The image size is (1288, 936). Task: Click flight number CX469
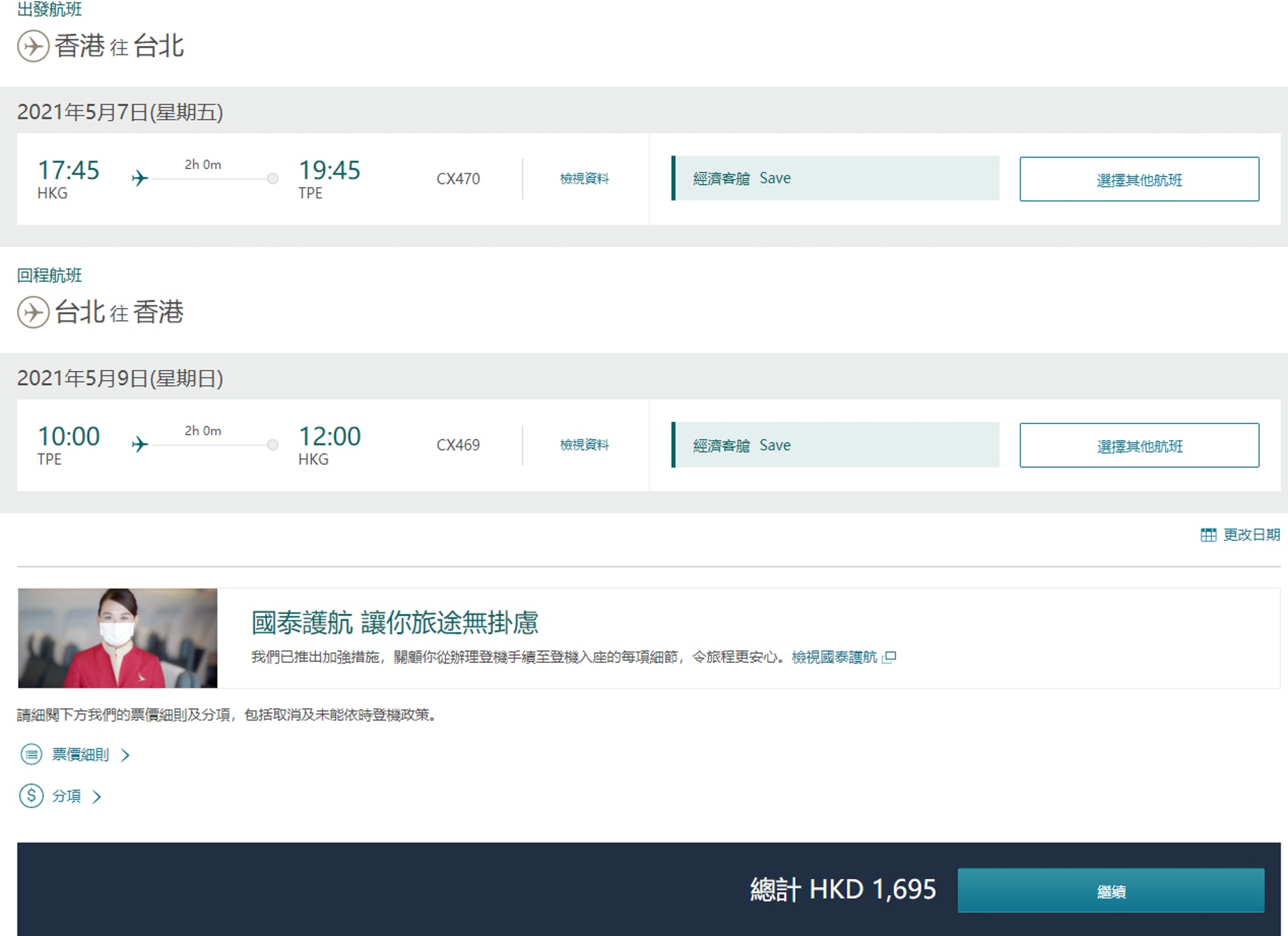pyautogui.click(x=458, y=445)
